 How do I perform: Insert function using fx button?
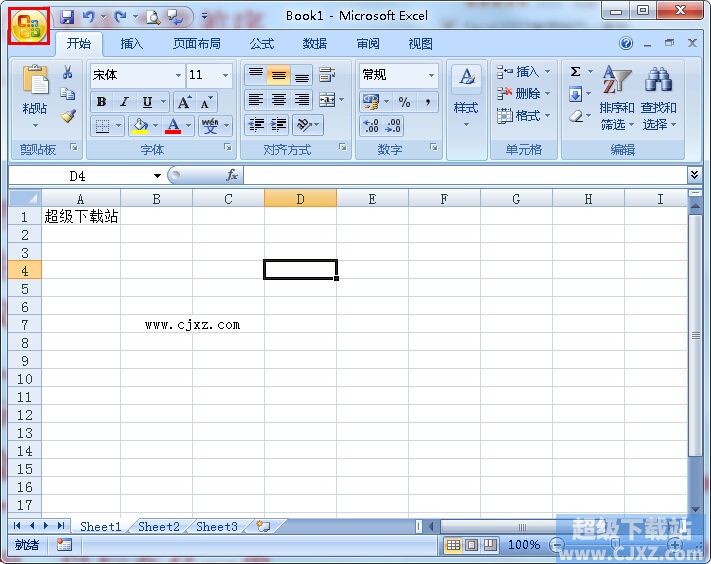232,175
